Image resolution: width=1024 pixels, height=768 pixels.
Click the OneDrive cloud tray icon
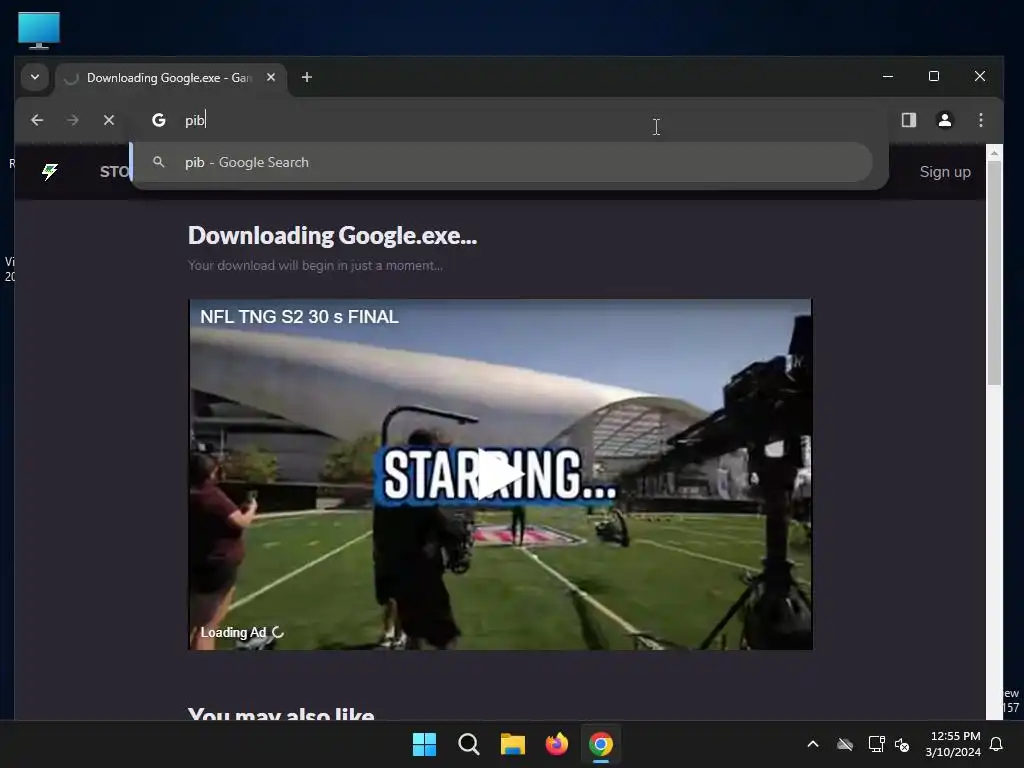coord(845,744)
